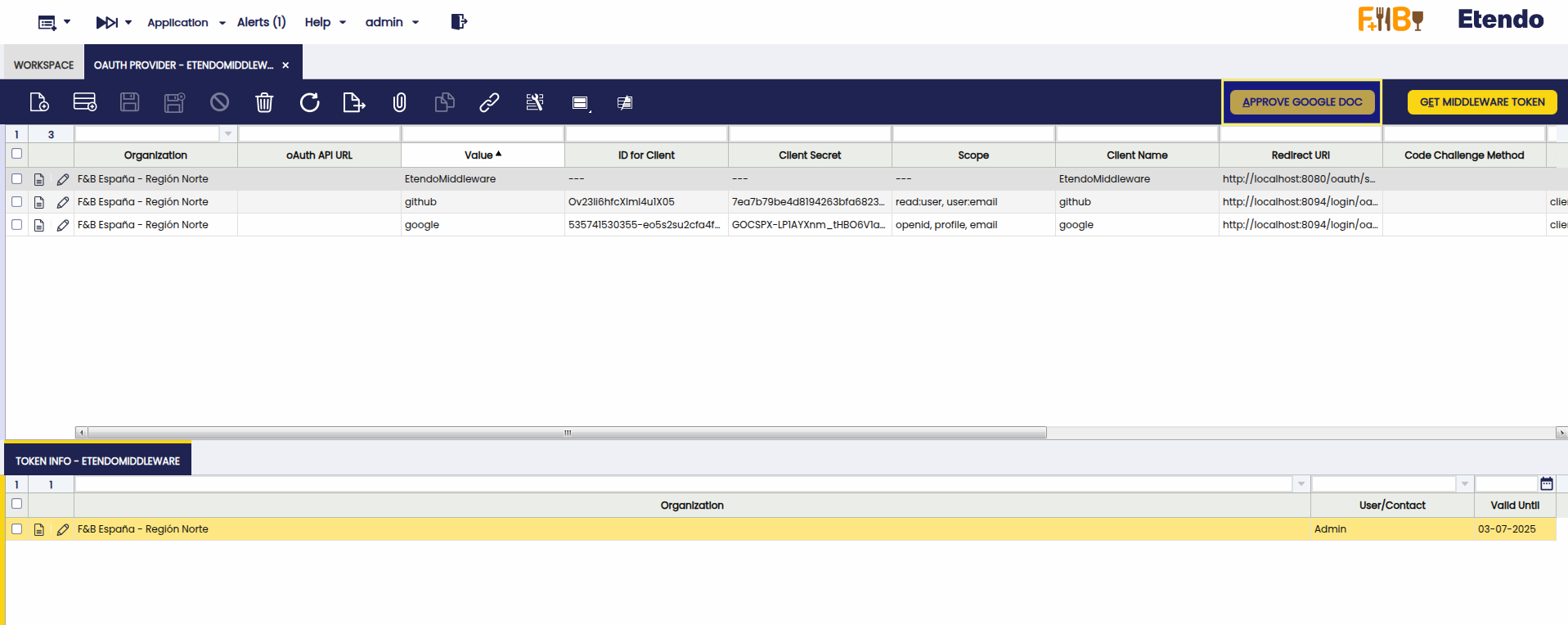The height and width of the screenshot is (625, 1568).
Task: Sort by the Client Secret column header
Action: click(x=810, y=155)
